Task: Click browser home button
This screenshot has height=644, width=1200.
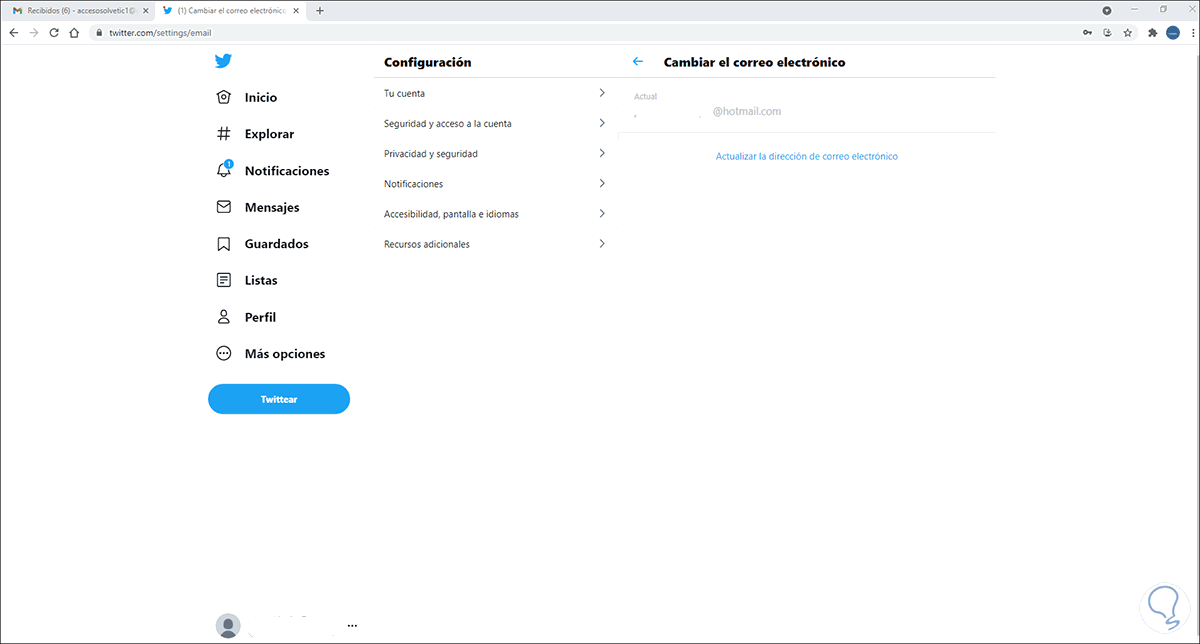Action: tap(74, 32)
